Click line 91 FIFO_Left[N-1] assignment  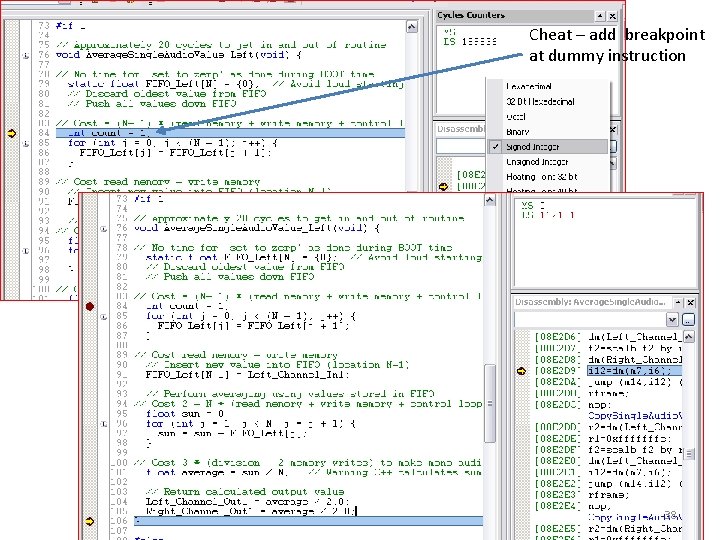pyautogui.click(x=248, y=375)
